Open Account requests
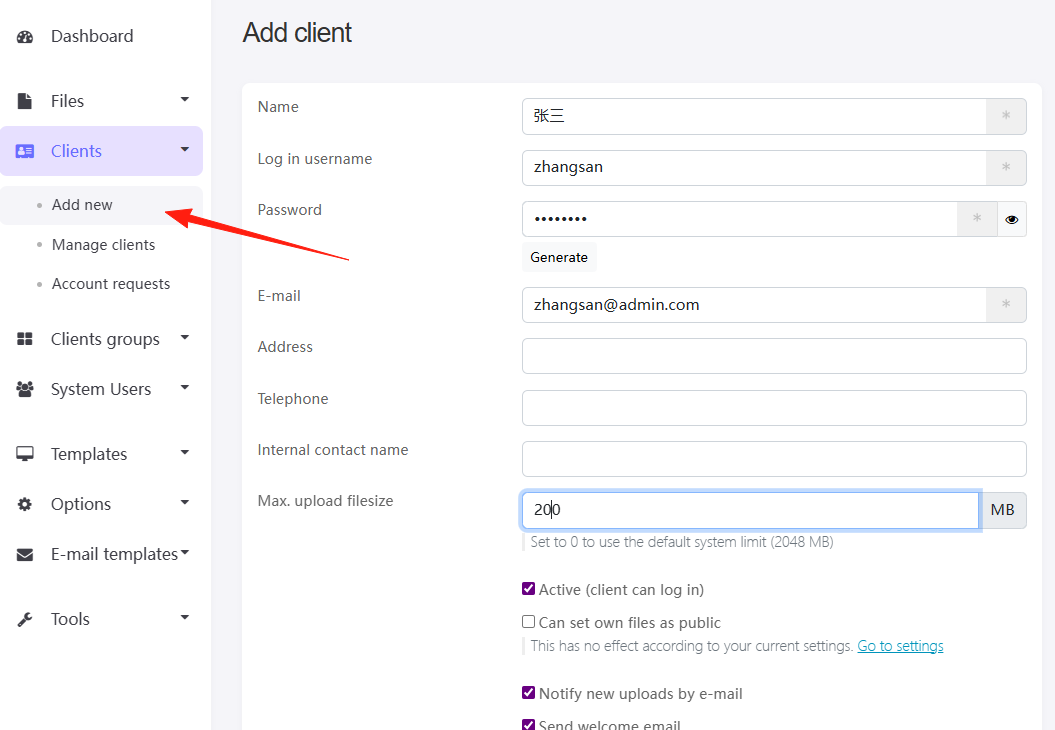The image size is (1055, 730). (x=111, y=284)
